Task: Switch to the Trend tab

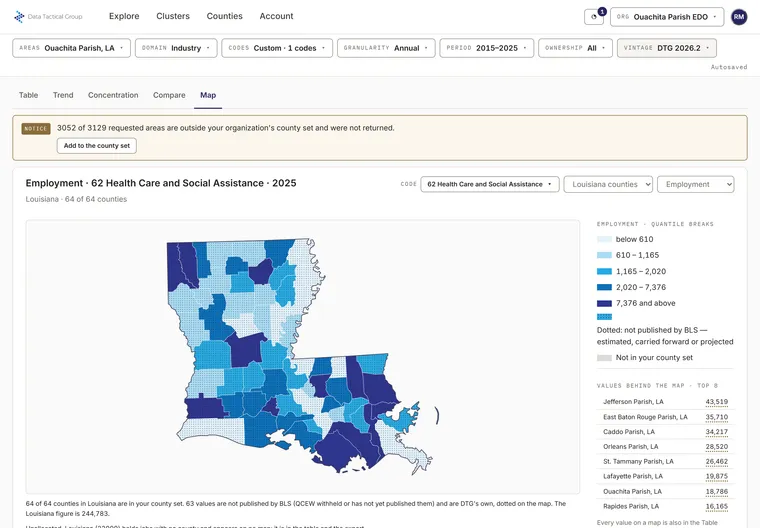Action: click(x=63, y=95)
